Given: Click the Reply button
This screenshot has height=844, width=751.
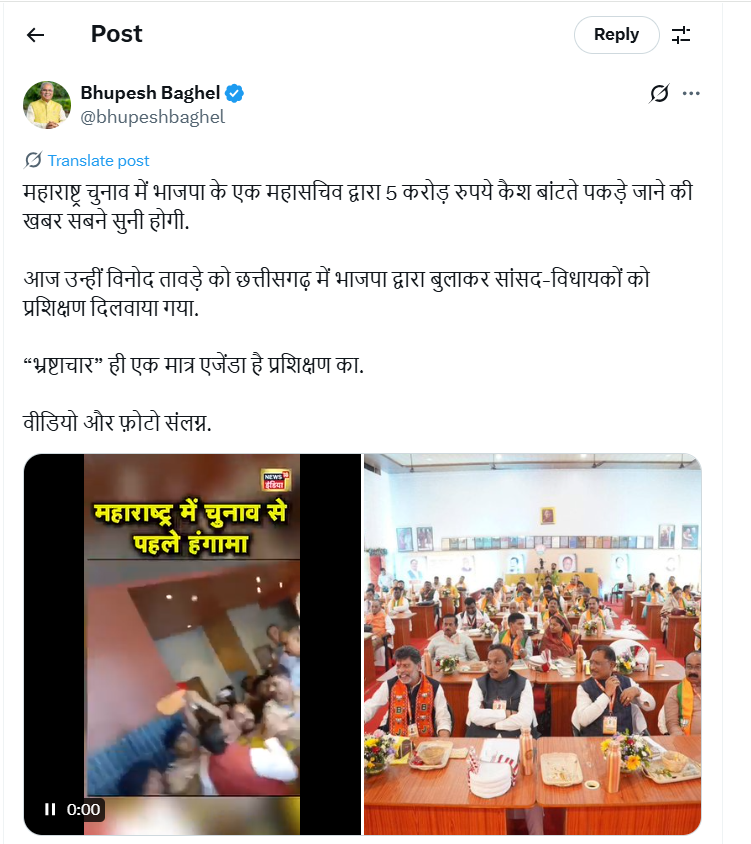Looking at the screenshot, I should pyautogui.click(x=616, y=35).
